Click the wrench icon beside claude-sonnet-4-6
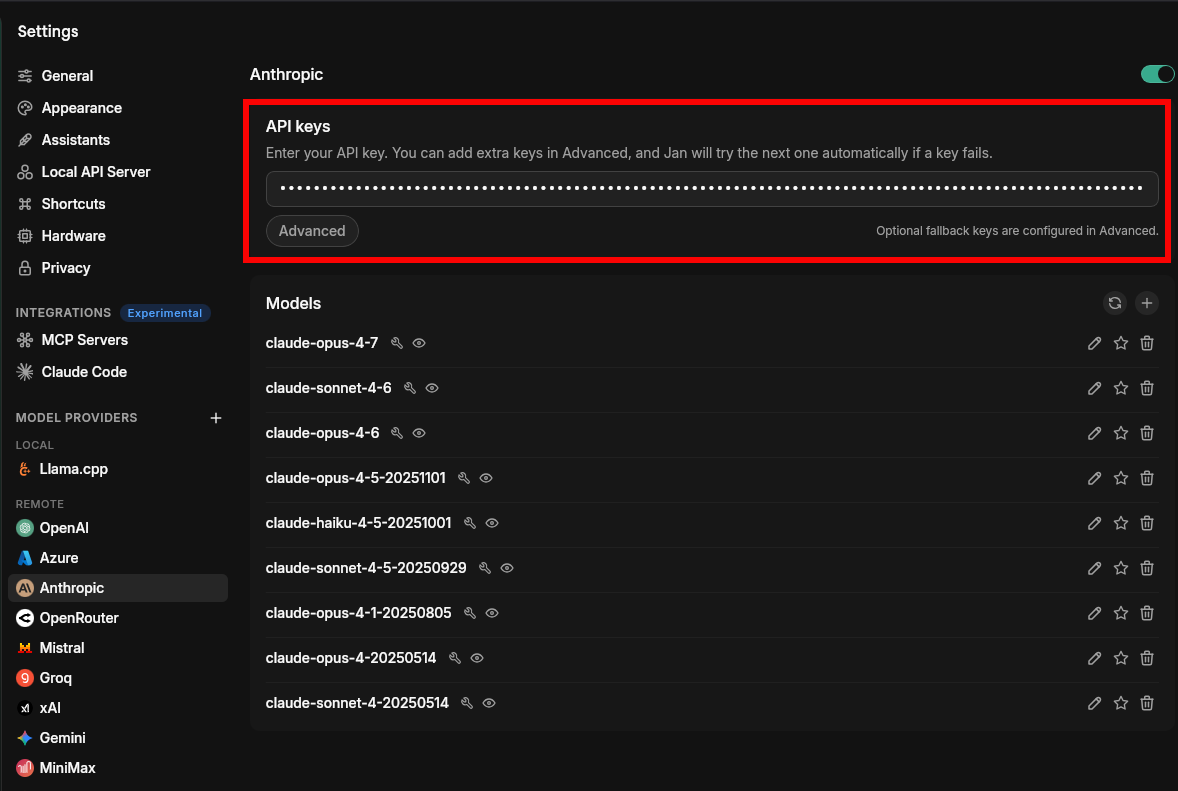Image resolution: width=1178 pixels, height=791 pixels. 409,388
